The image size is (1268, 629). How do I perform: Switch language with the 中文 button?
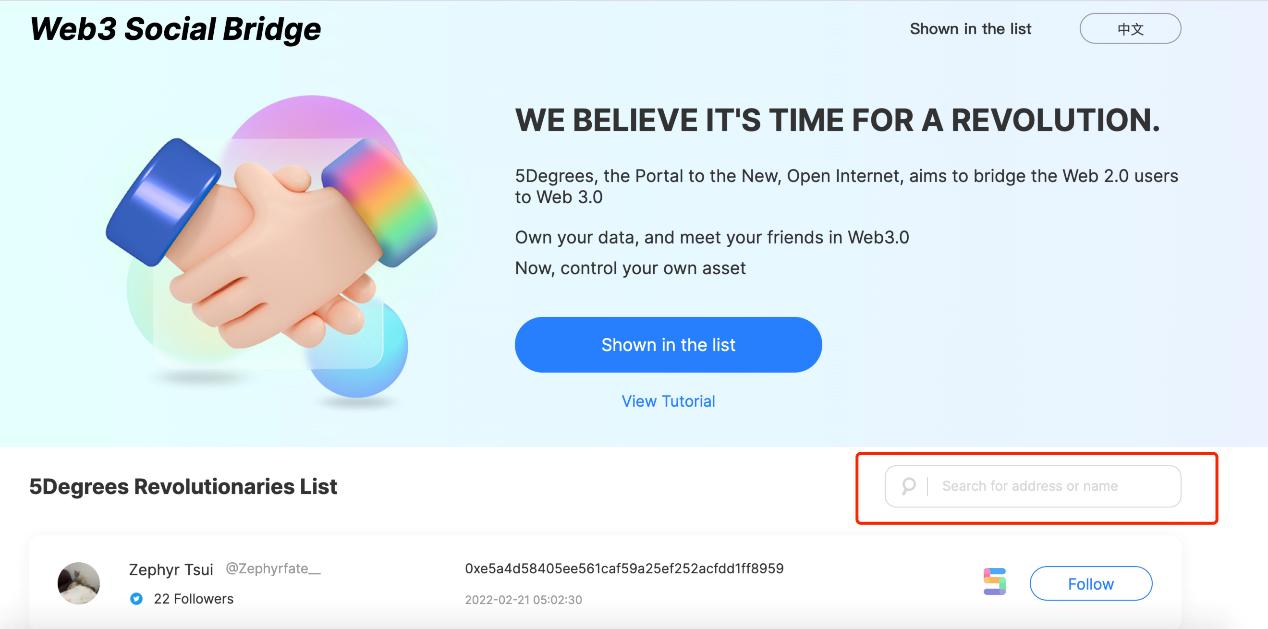1130,29
